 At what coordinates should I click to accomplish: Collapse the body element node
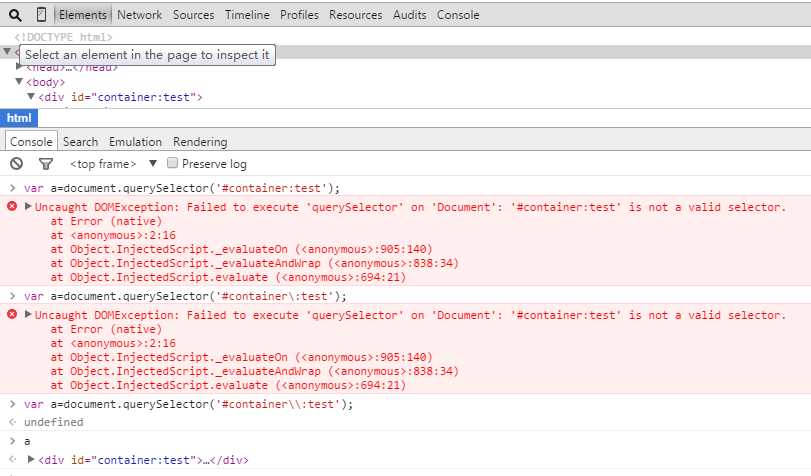click(x=19, y=82)
